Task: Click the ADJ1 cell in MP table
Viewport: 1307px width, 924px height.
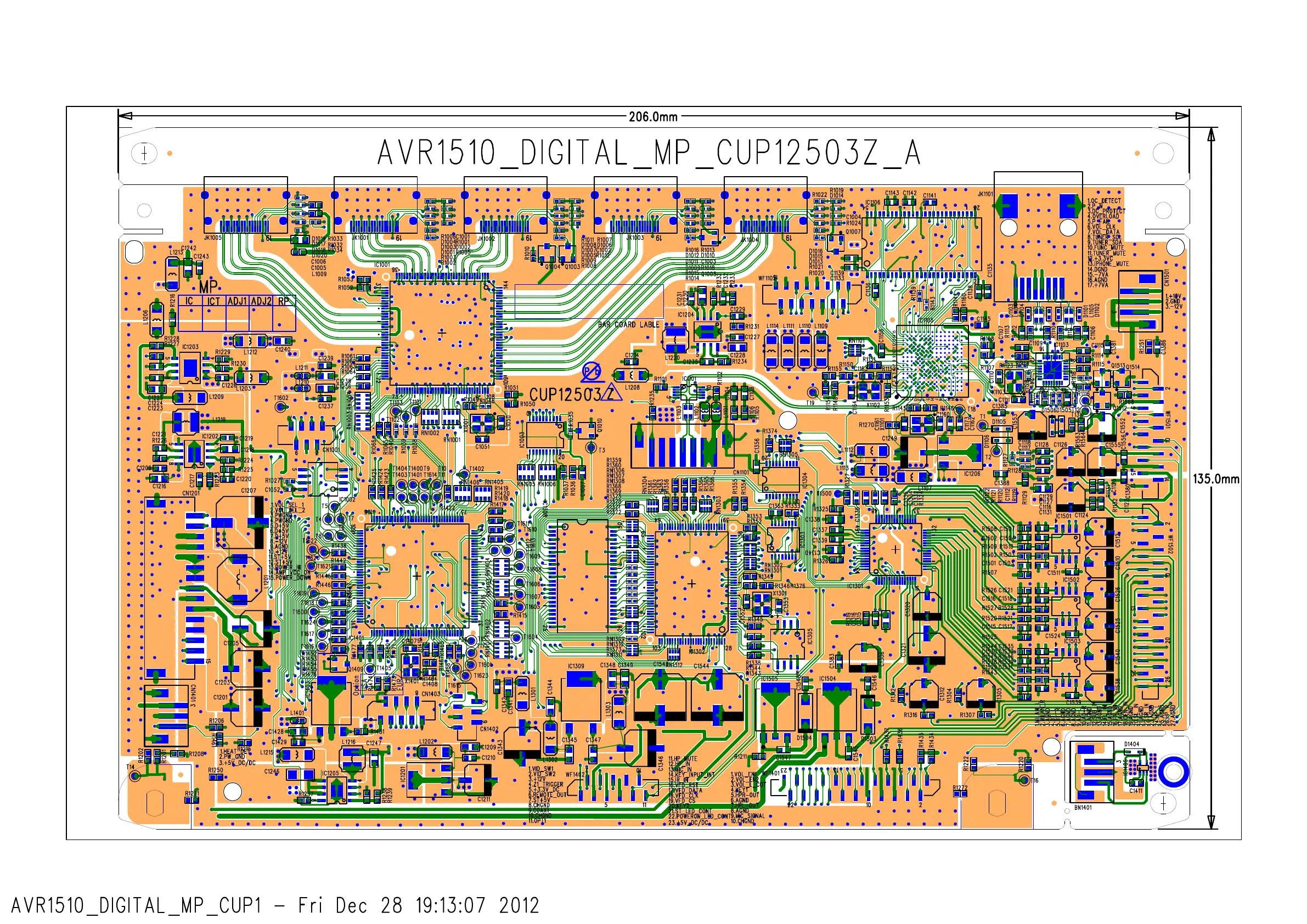Action: click(x=238, y=301)
